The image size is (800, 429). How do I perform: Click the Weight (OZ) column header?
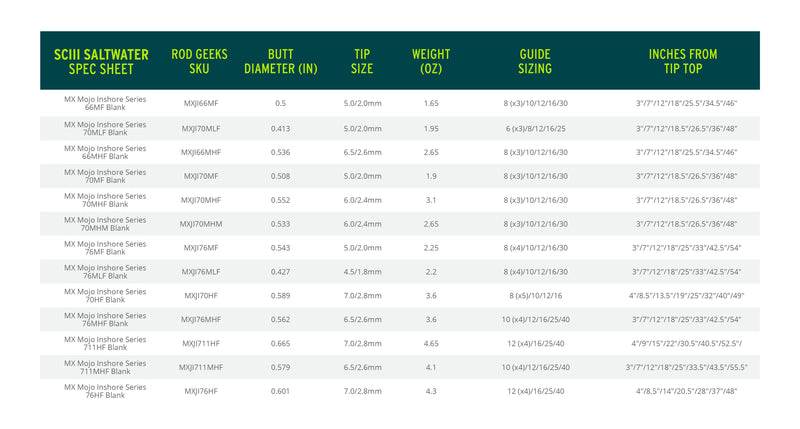click(x=431, y=61)
